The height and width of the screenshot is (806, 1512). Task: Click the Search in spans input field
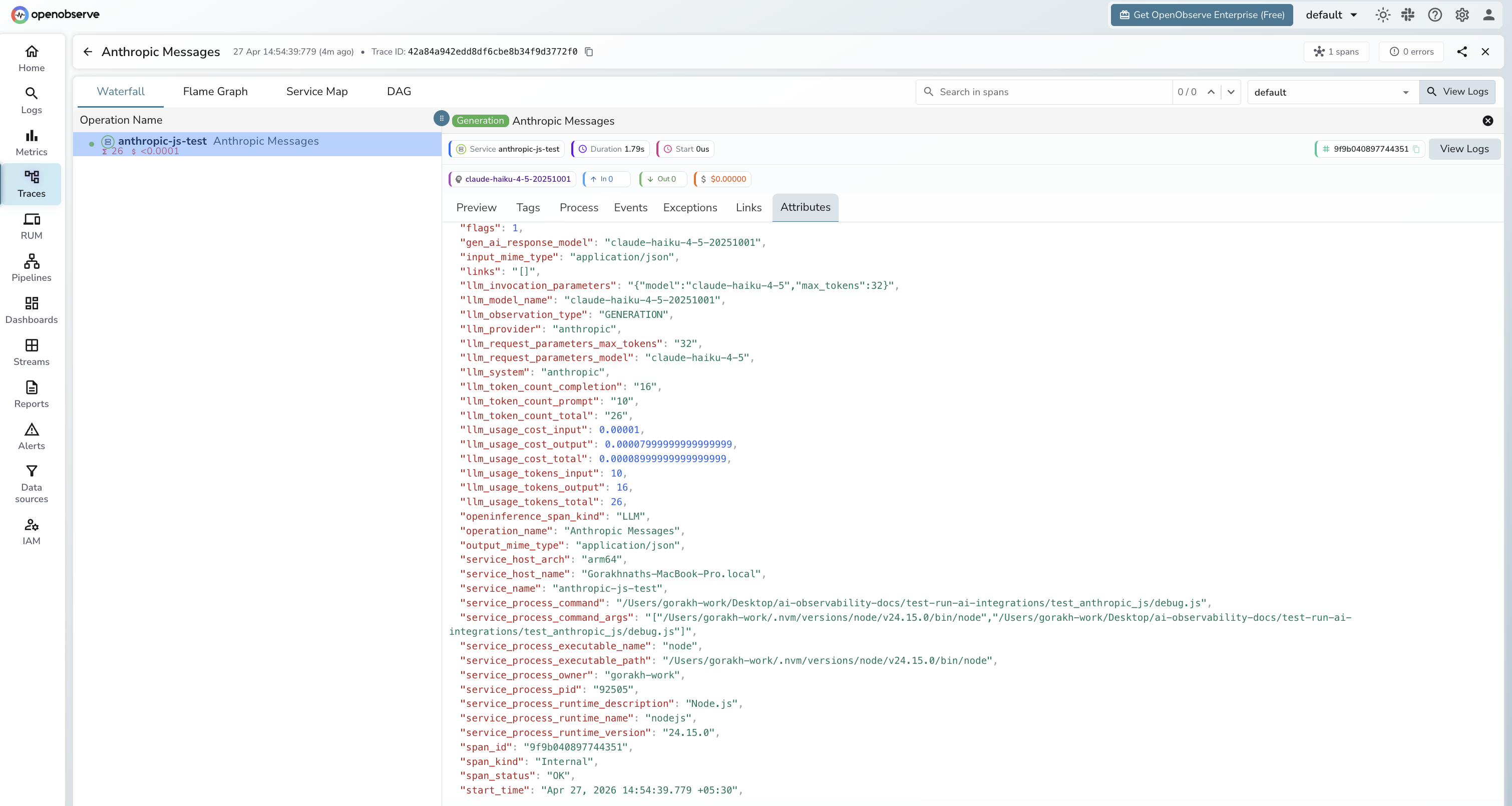pos(1045,92)
